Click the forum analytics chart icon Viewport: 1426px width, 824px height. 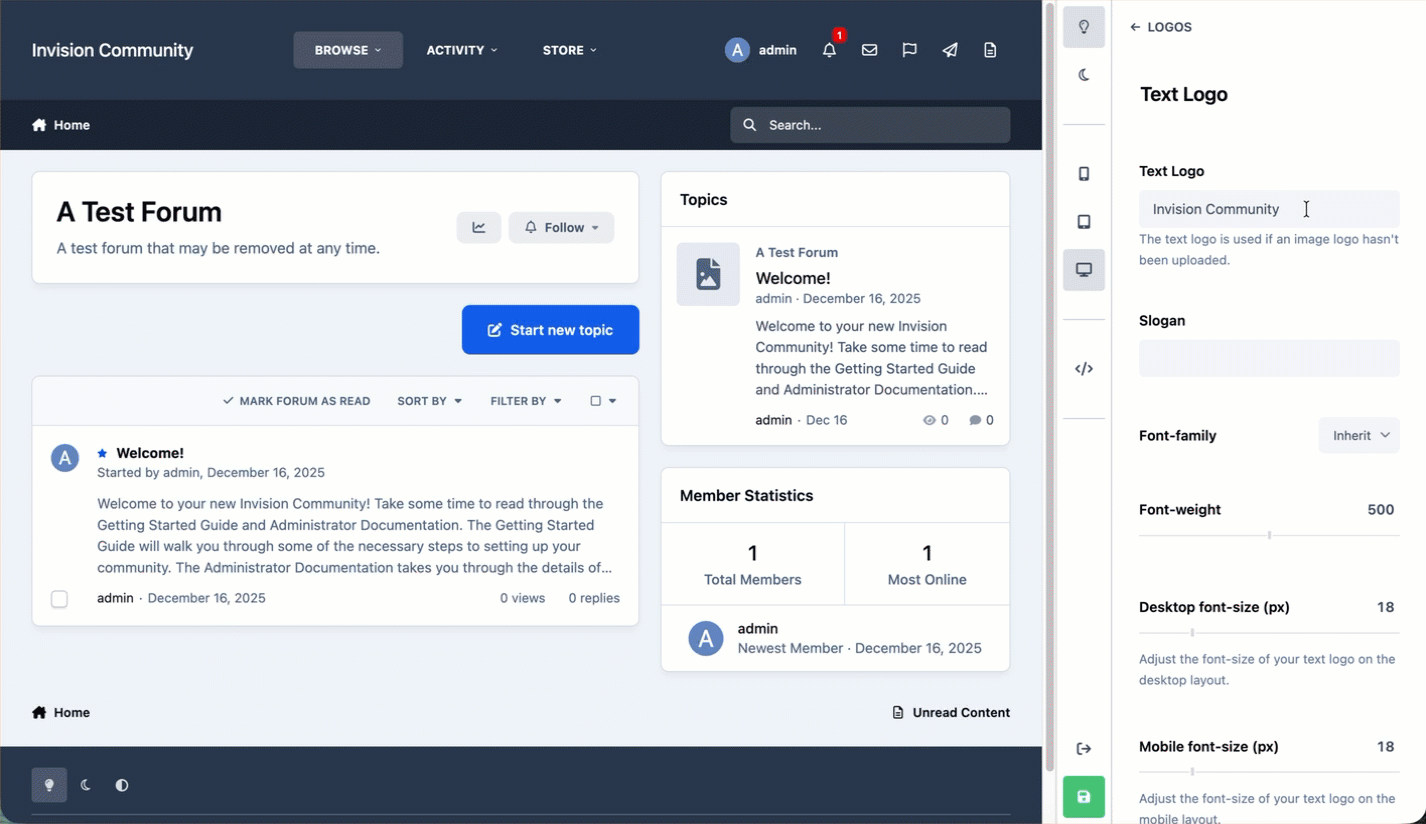479,228
